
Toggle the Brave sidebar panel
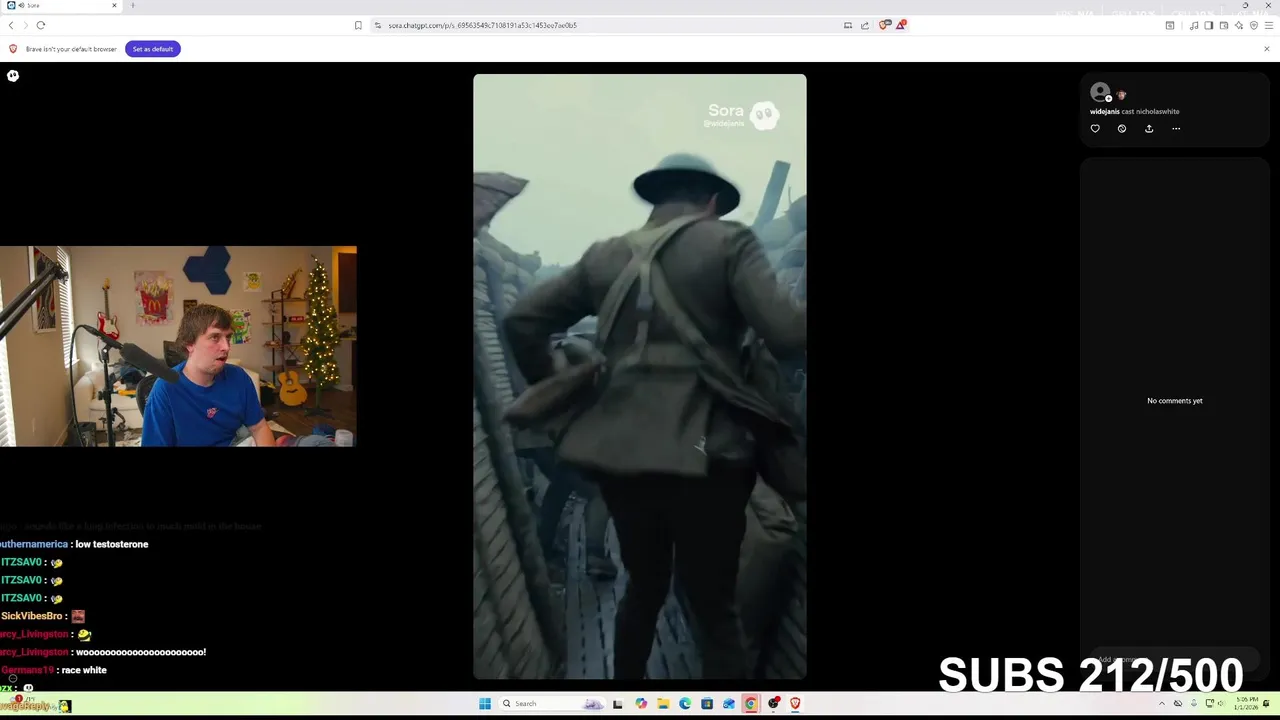coord(1209,25)
